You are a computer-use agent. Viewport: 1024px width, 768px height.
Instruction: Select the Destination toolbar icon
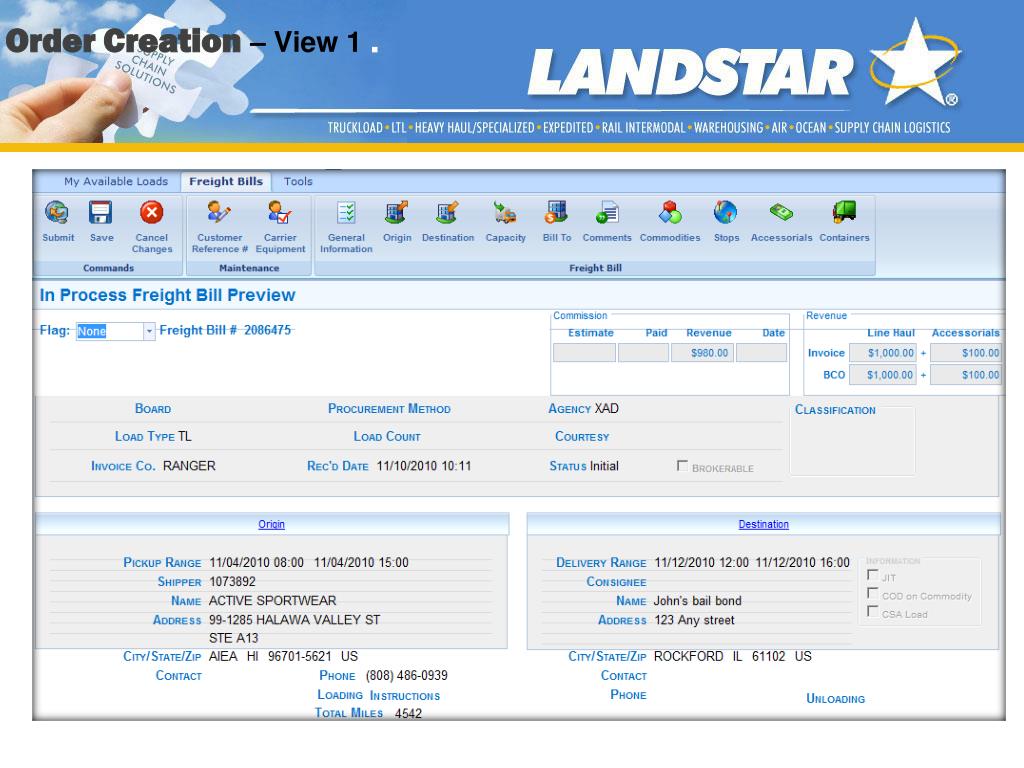447,213
